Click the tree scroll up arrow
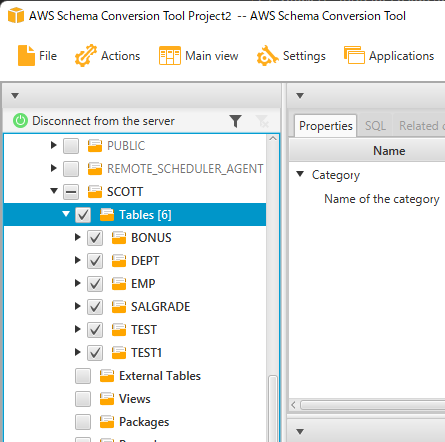The height and width of the screenshot is (442, 445). [x=273, y=139]
